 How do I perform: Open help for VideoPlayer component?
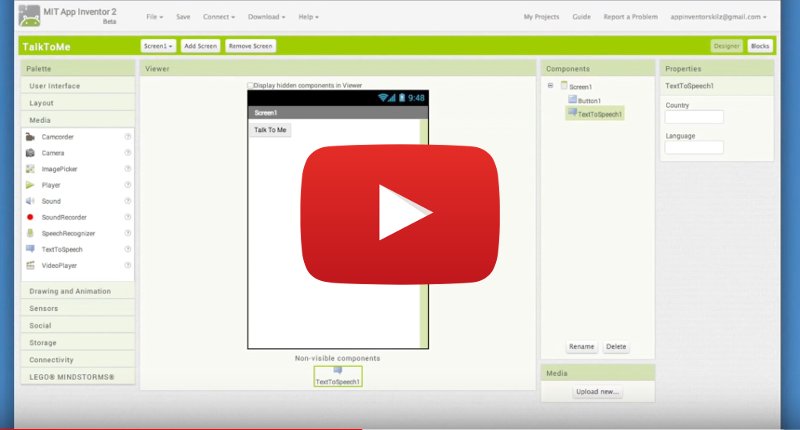pos(128,265)
